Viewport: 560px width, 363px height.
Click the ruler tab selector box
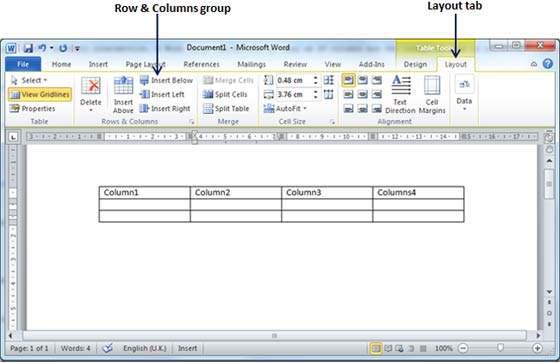(13, 137)
